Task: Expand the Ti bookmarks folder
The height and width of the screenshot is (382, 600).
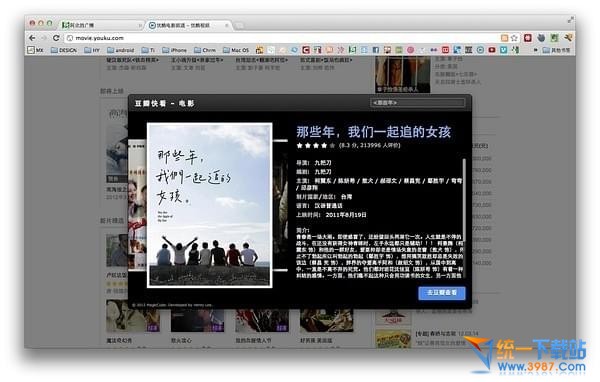Action: pyautogui.click(x=148, y=50)
